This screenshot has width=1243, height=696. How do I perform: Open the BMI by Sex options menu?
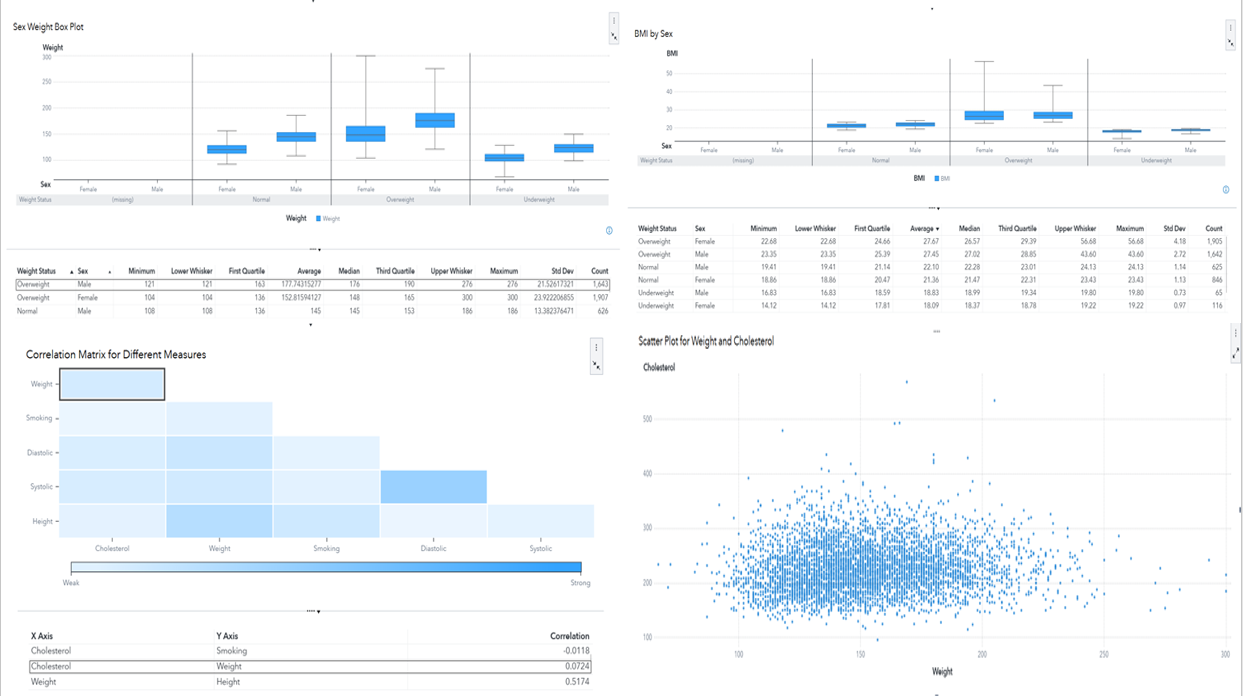1230,28
